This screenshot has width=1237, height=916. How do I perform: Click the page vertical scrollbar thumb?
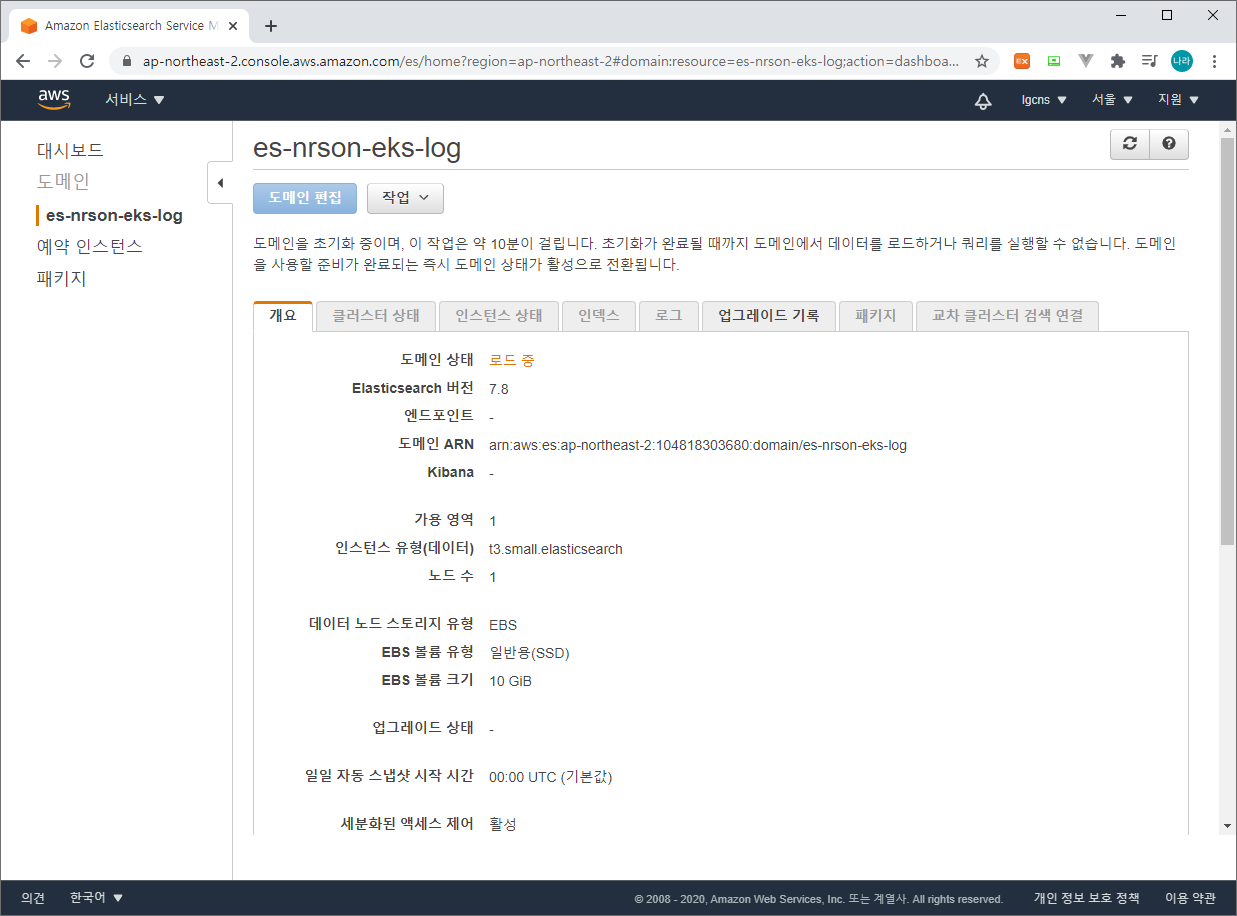pos(1227,342)
